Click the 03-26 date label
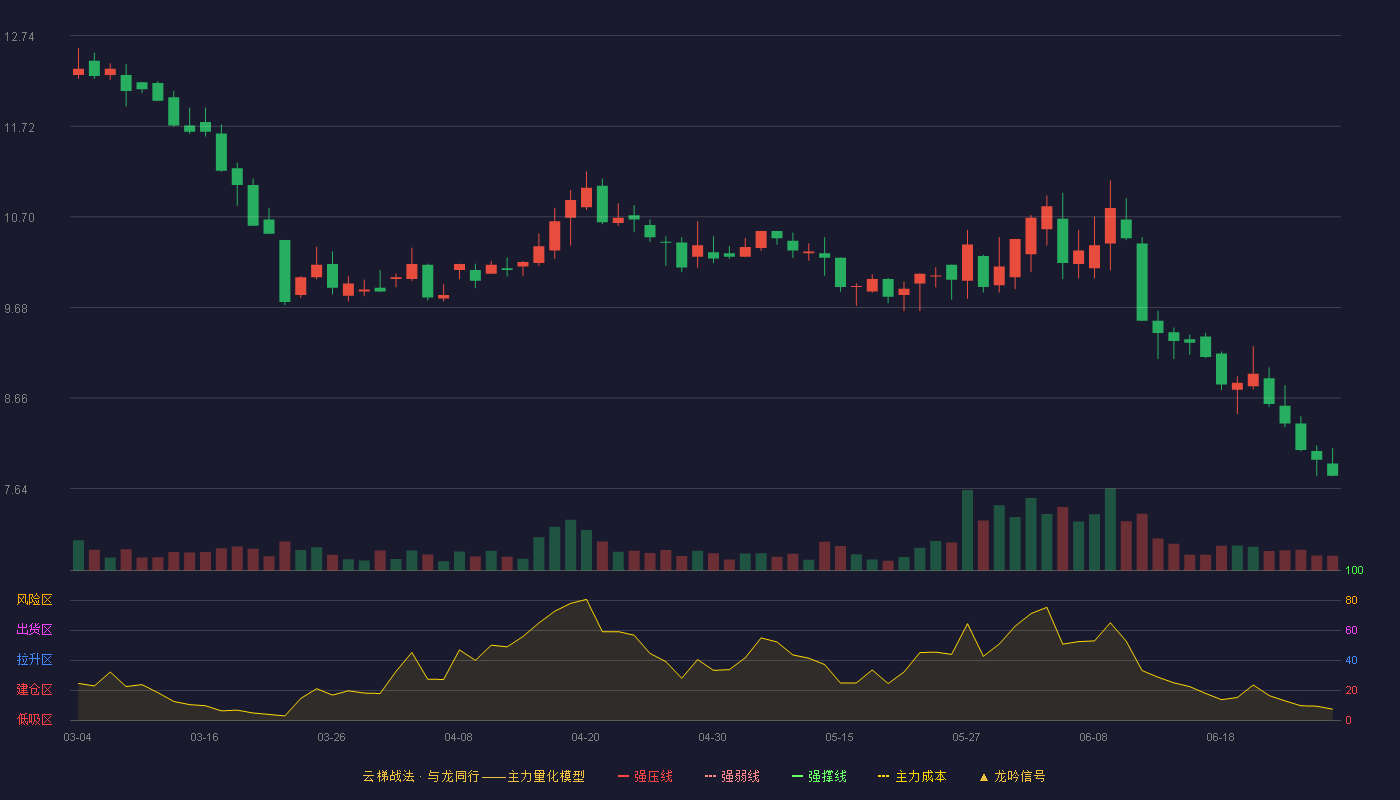Viewport: 1400px width, 800px height. (331, 737)
